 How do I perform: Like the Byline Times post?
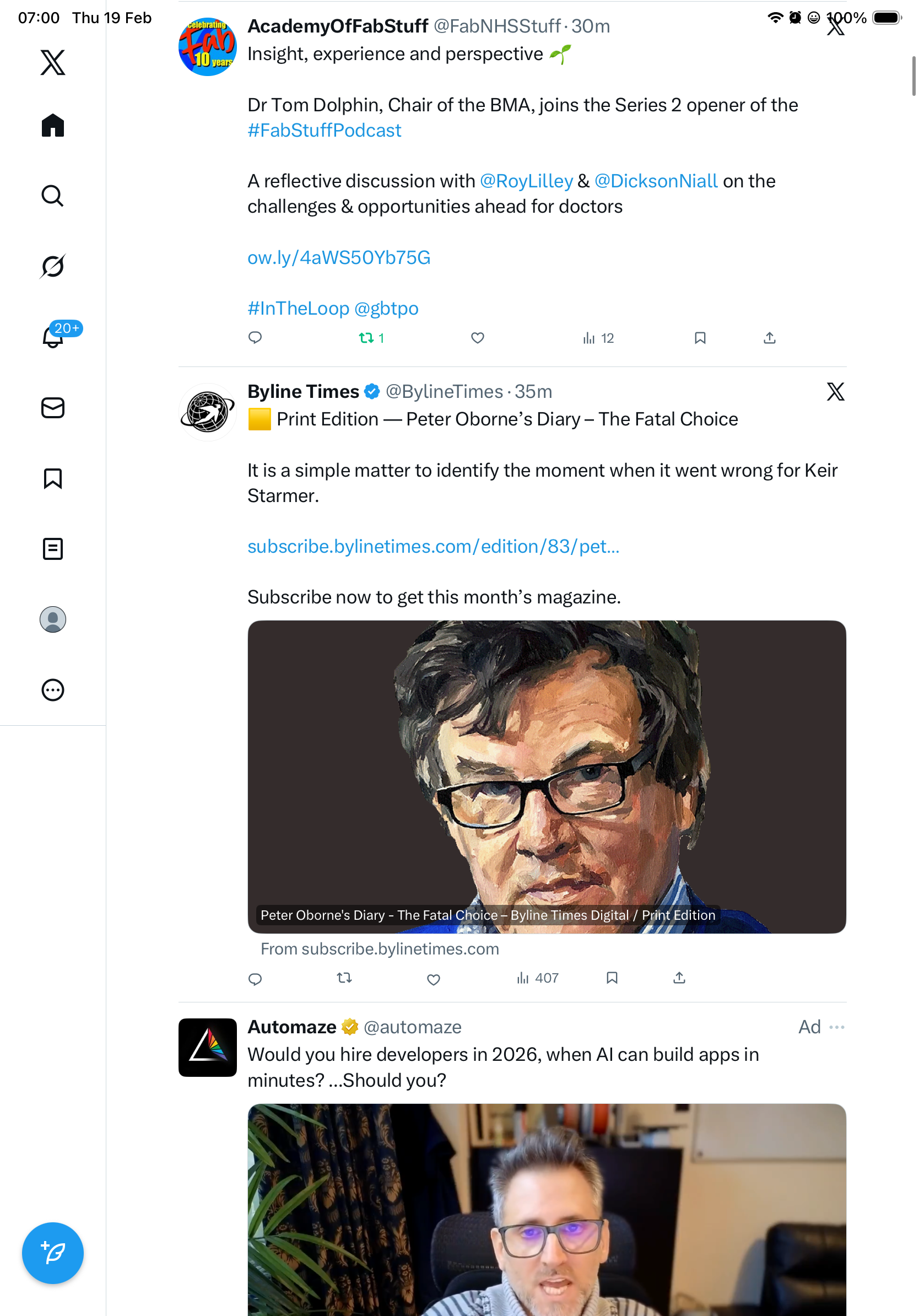tap(434, 979)
